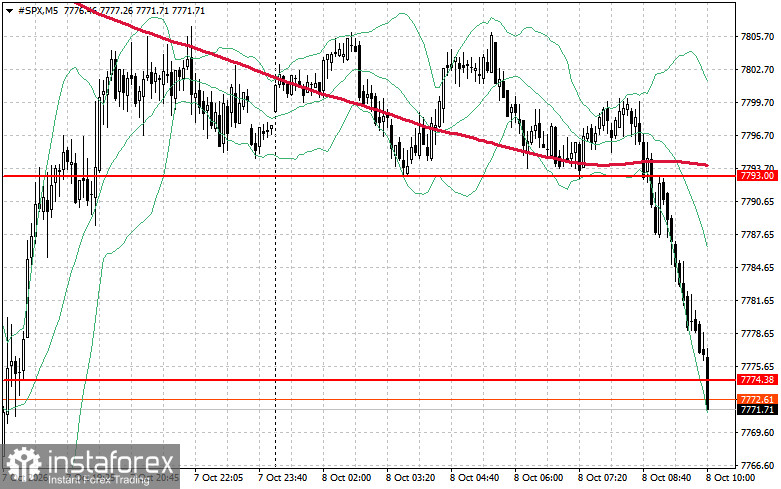
Task: Select the 8 Oct 10:00 time label
Action: tap(730, 478)
